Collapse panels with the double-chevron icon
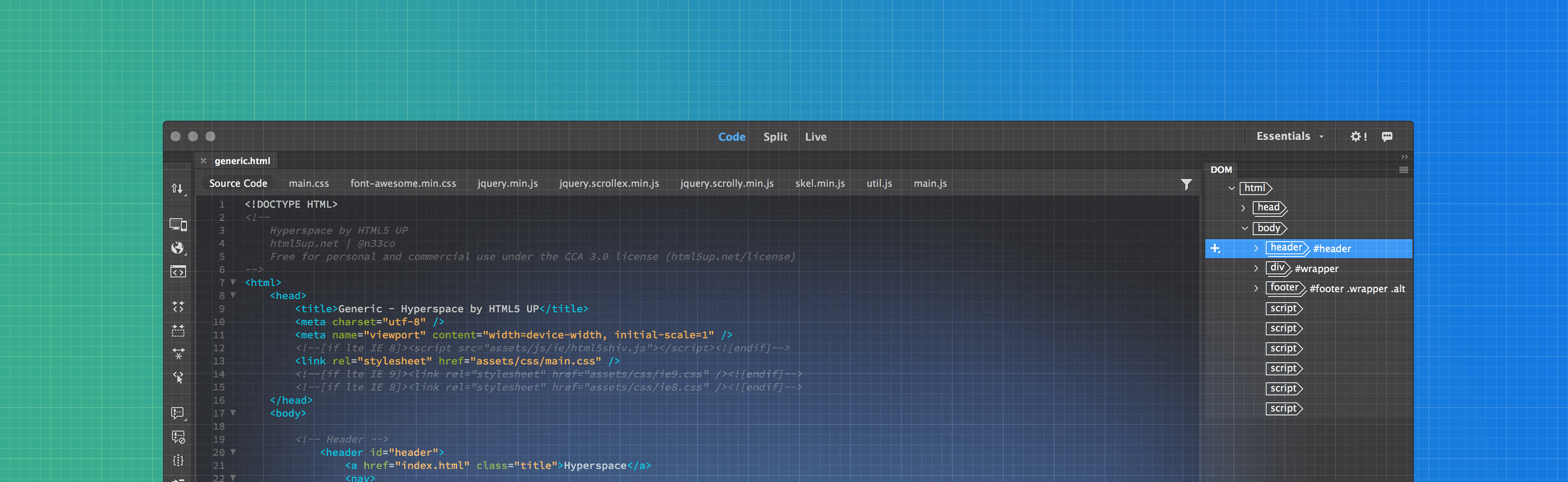This screenshot has height=482, width=1568. click(1404, 157)
